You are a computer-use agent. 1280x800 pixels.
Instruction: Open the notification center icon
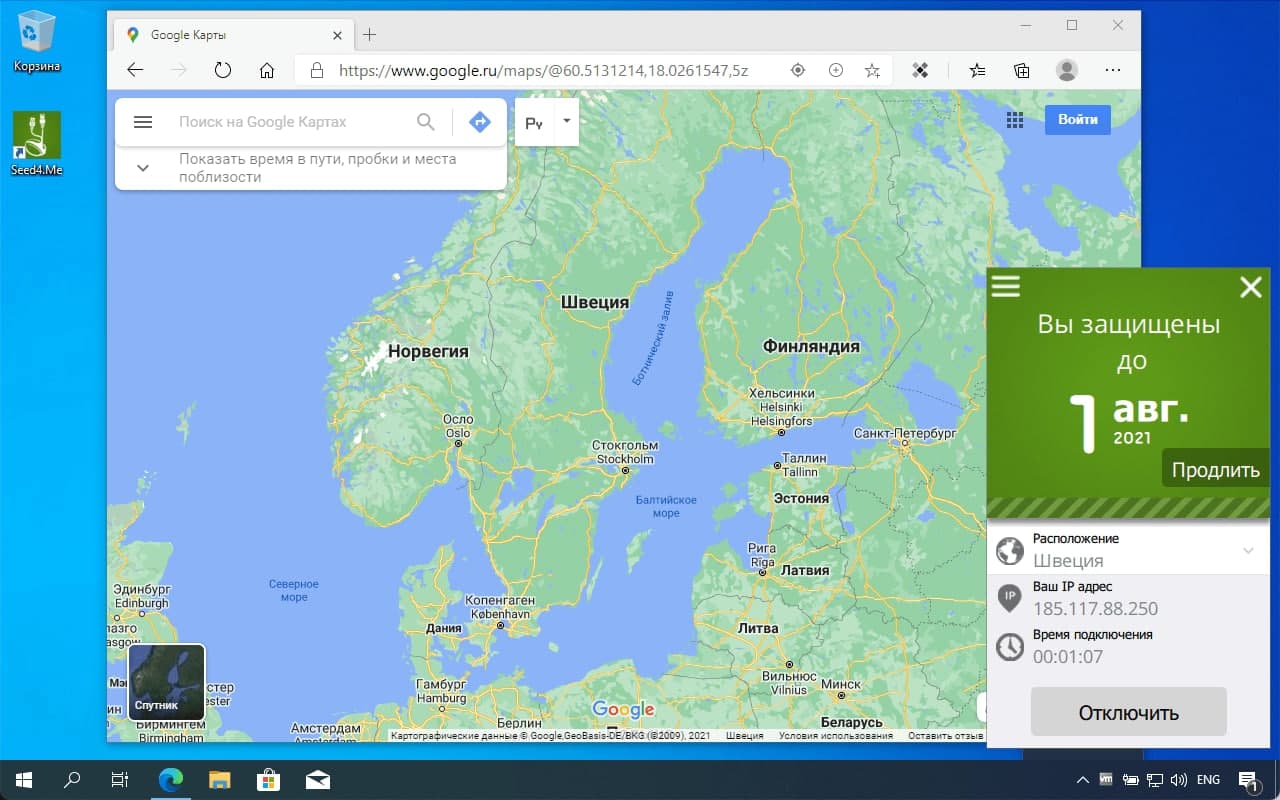[1249, 780]
